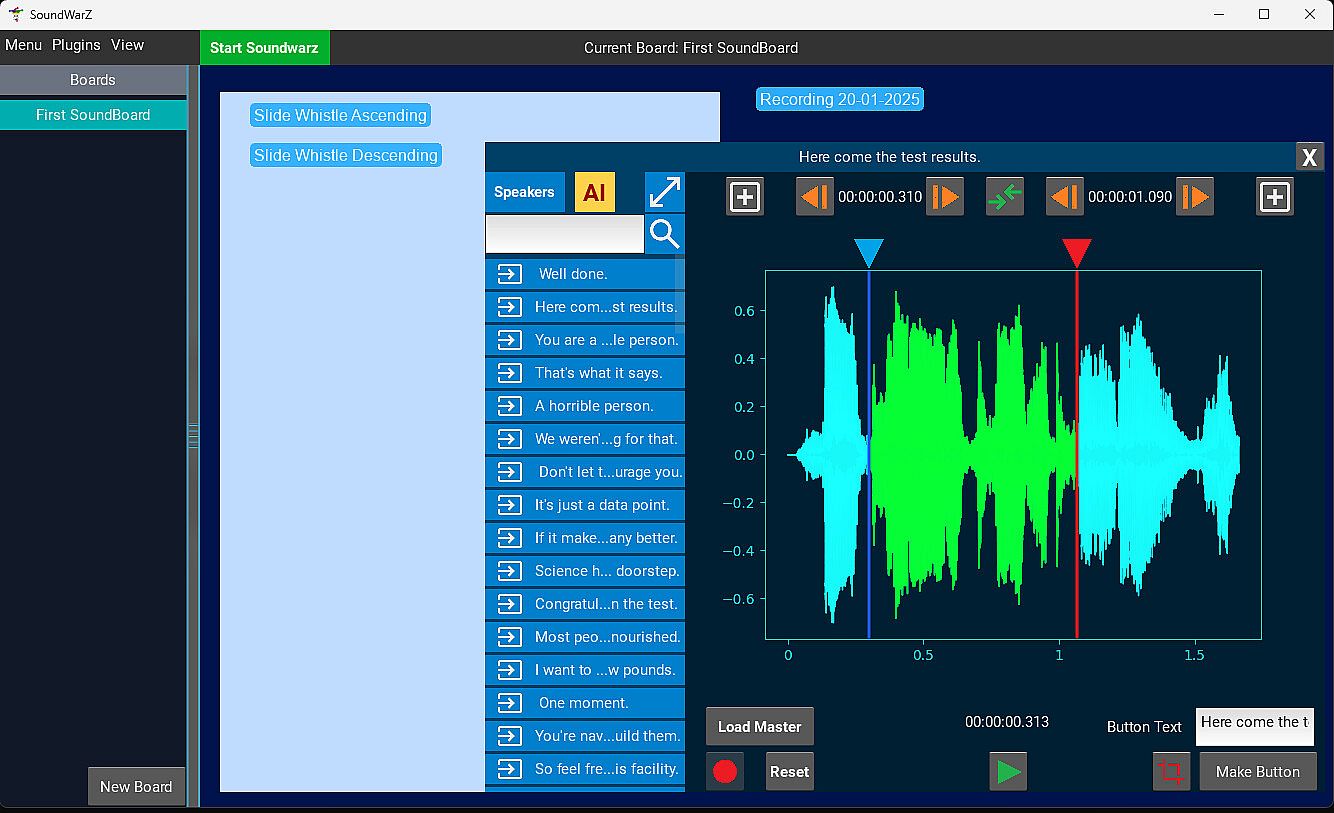
Task: Click the right plus zoom icon
Action: point(1274,197)
